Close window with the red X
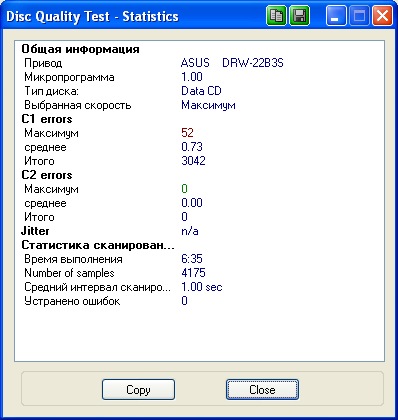 382,16
